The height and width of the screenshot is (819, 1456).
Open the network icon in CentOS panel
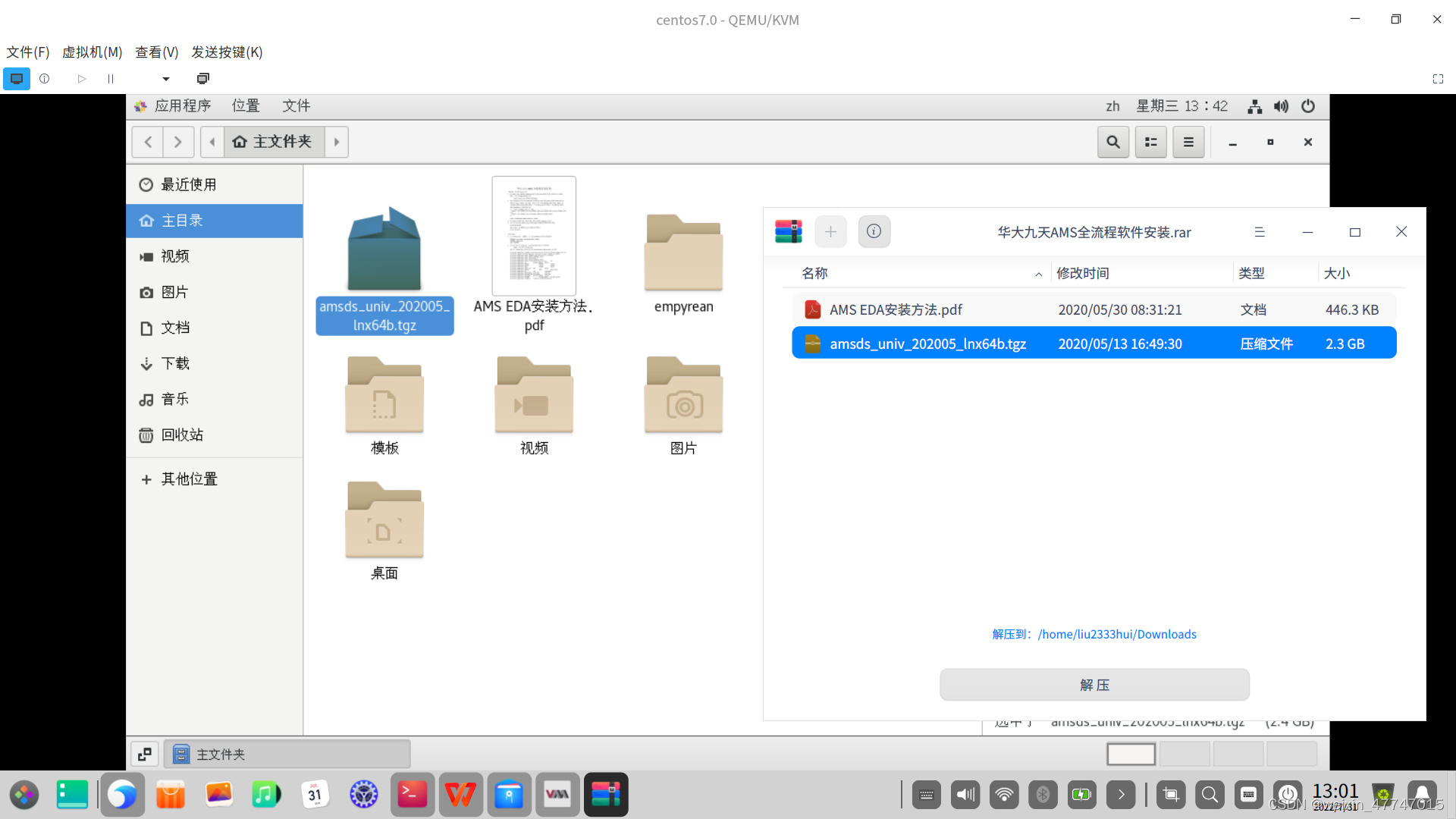1254,106
